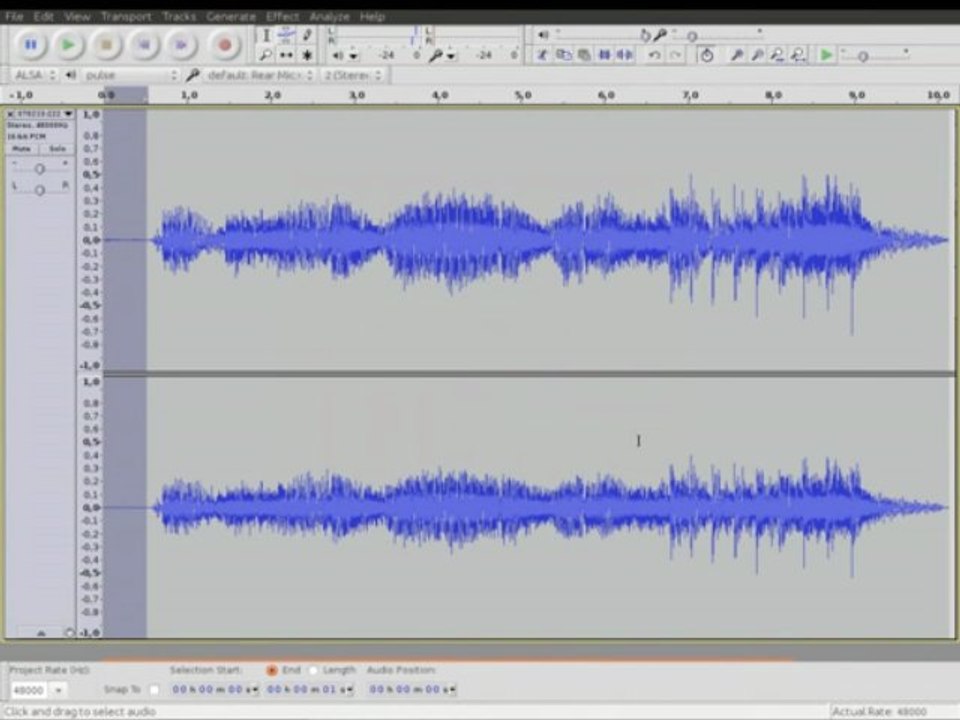
Task: Open the Edit menu
Action: 43,17
